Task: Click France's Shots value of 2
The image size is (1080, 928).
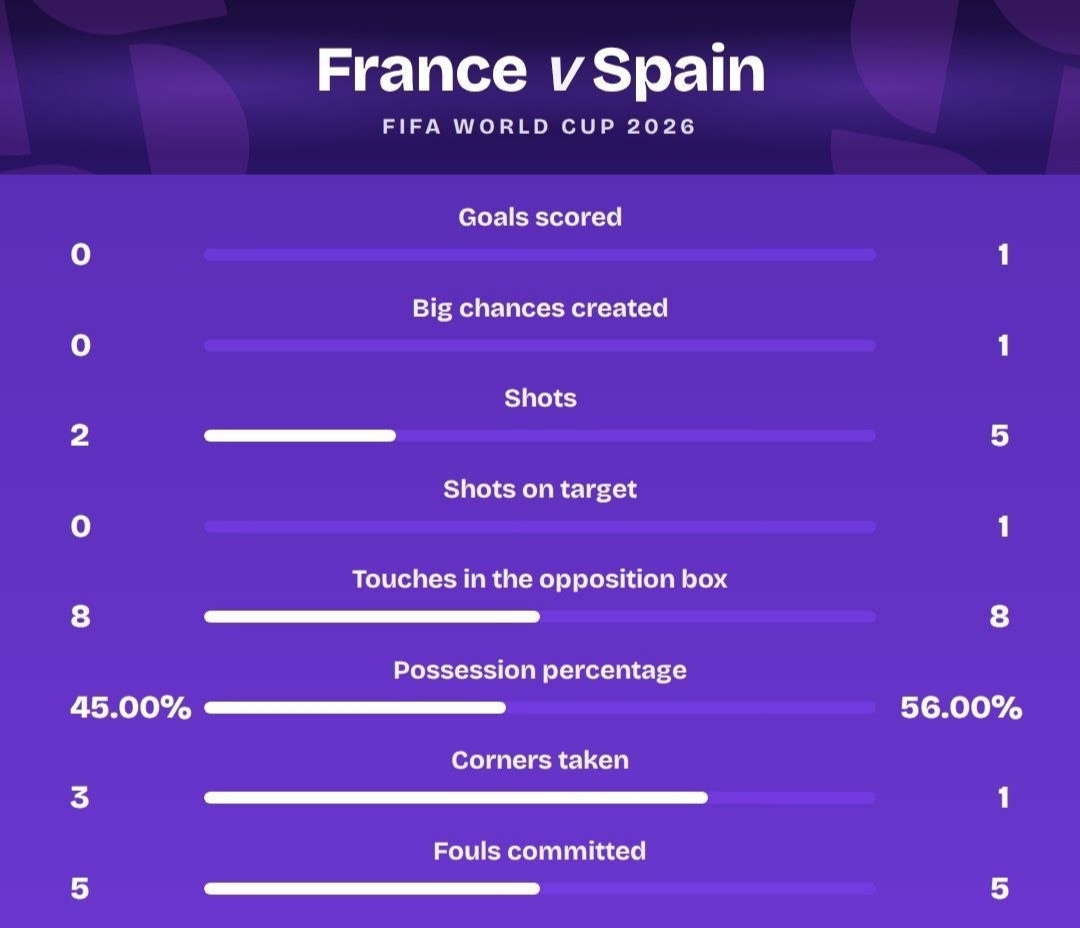Action: [80, 435]
